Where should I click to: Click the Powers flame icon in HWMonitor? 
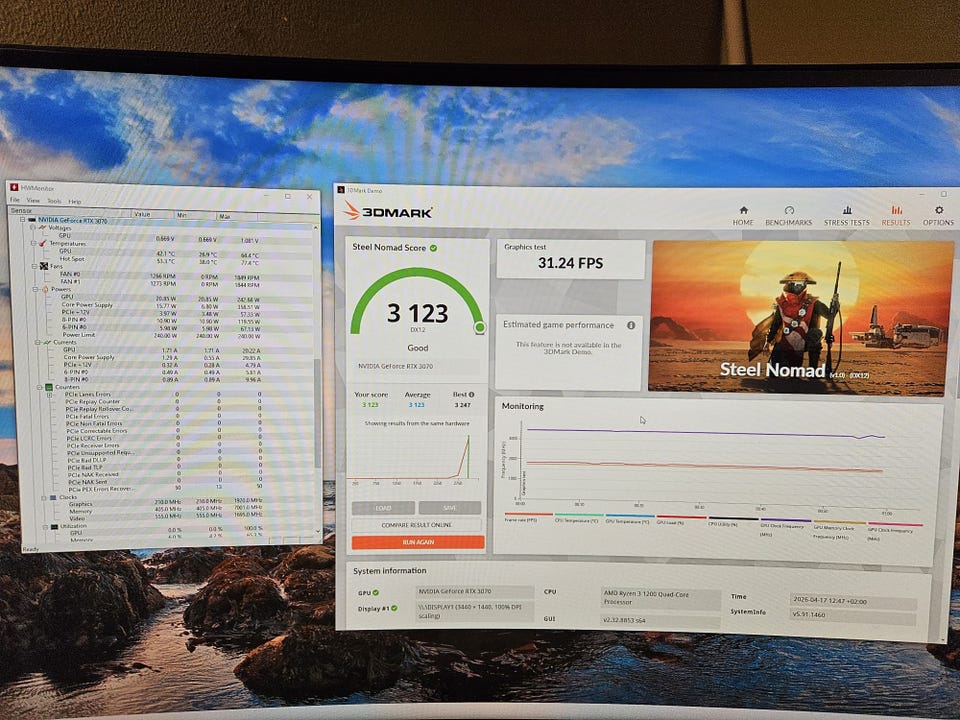(45, 289)
